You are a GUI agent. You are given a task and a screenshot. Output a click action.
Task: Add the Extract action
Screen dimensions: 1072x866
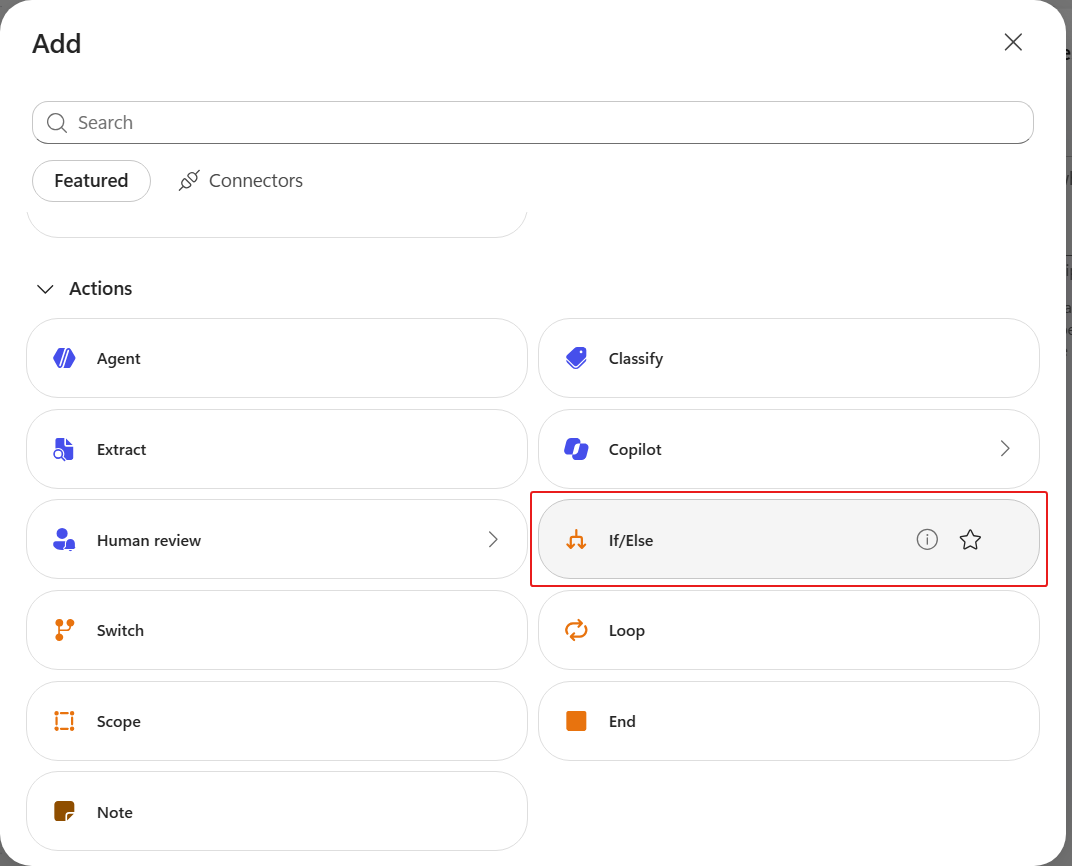tap(277, 449)
